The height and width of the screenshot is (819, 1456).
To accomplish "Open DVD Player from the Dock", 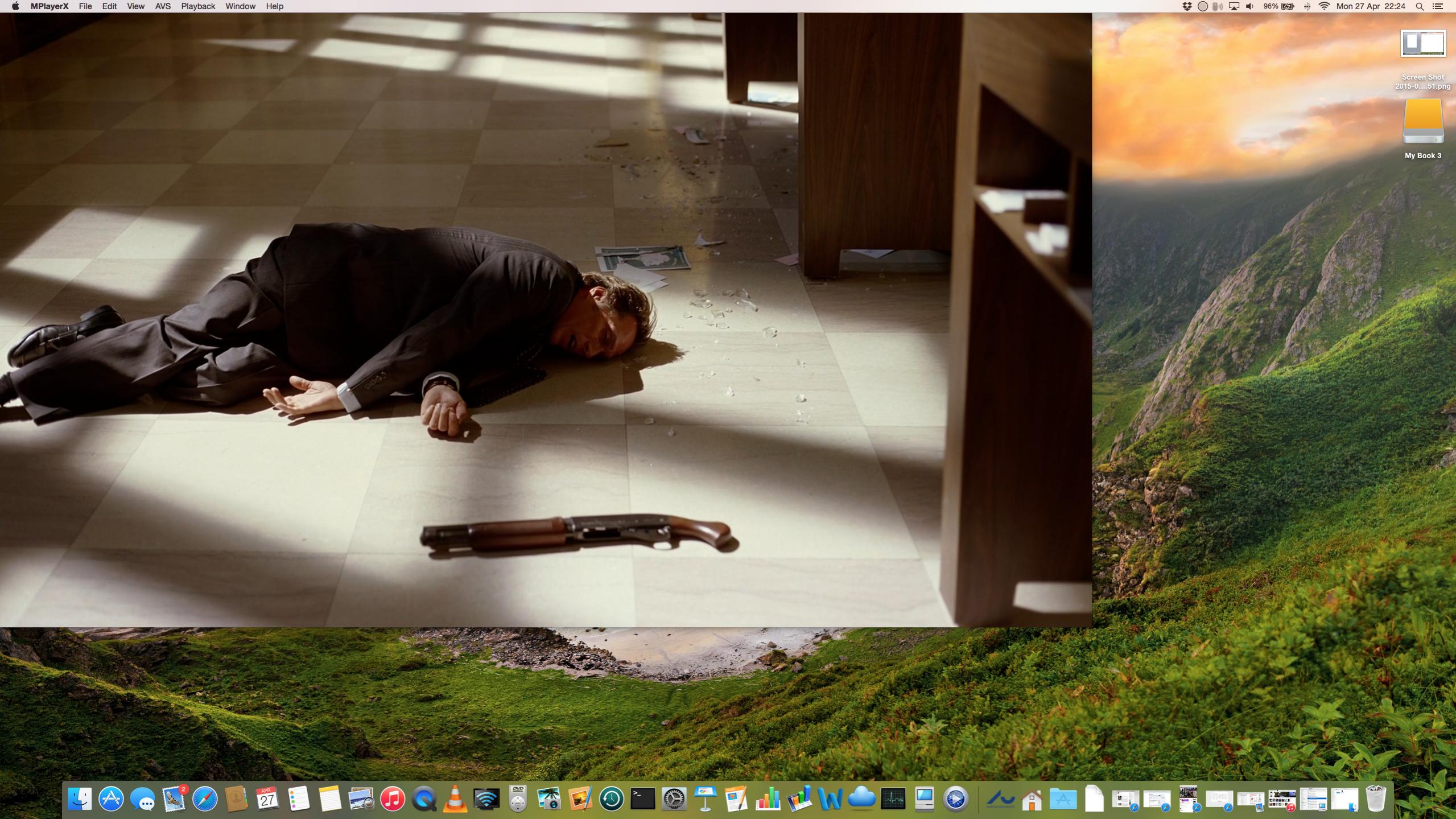I will [518, 799].
